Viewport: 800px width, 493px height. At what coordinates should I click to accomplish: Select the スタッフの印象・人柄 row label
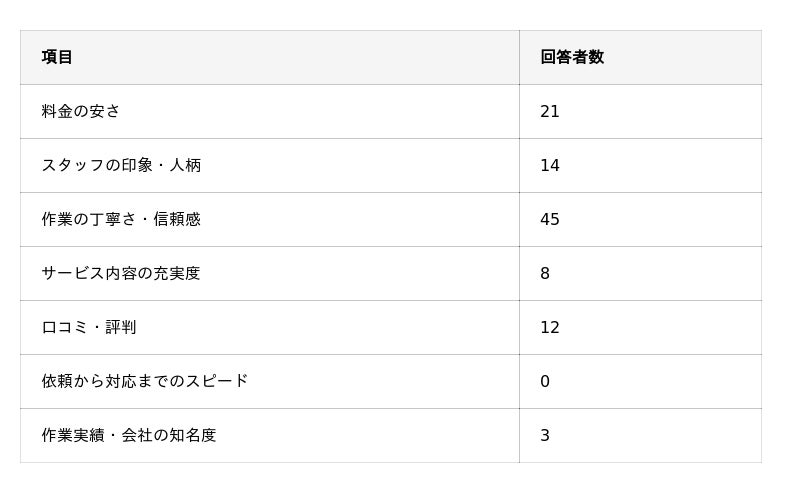(x=121, y=165)
